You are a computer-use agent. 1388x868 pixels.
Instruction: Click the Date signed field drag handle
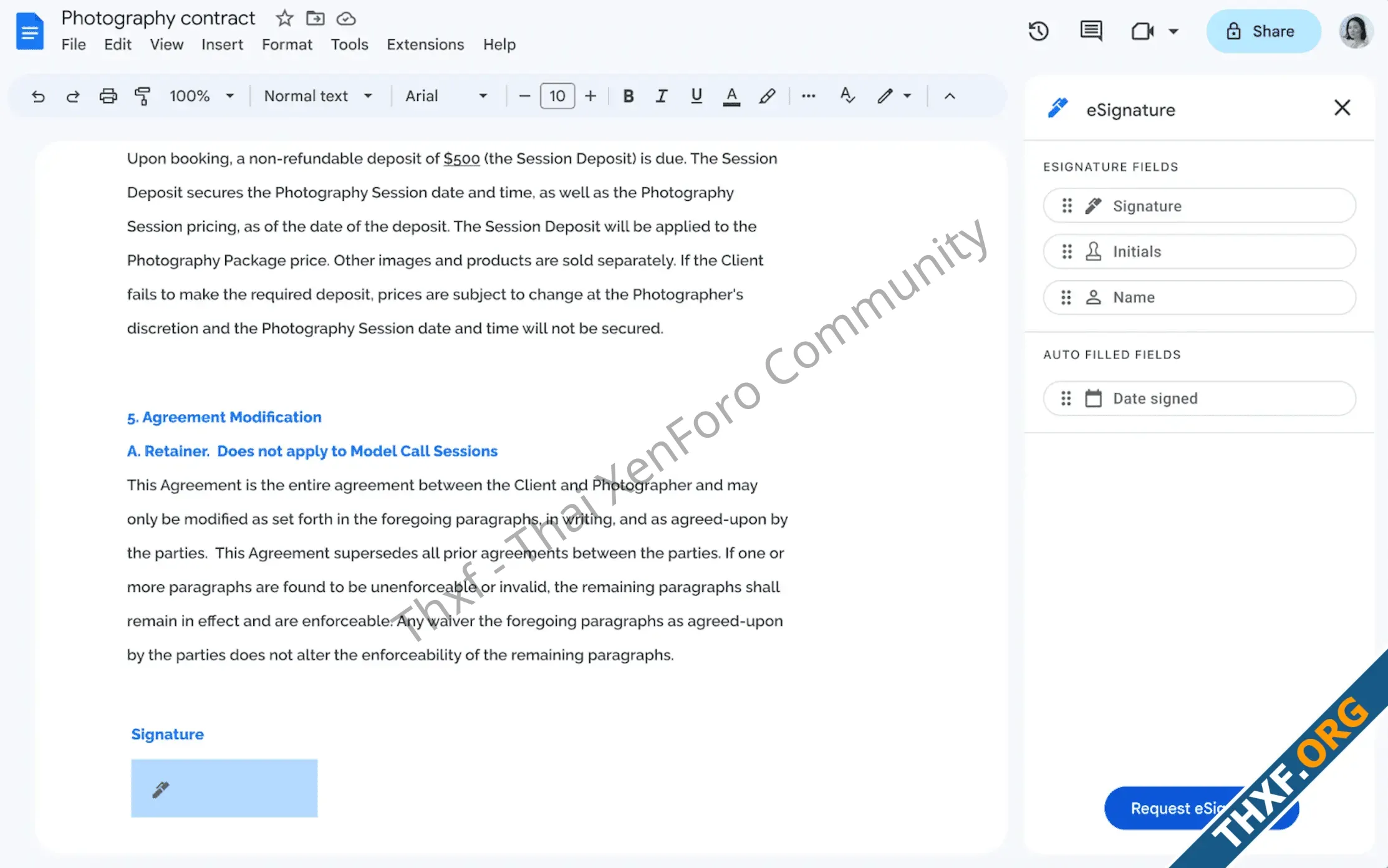[1066, 398]
